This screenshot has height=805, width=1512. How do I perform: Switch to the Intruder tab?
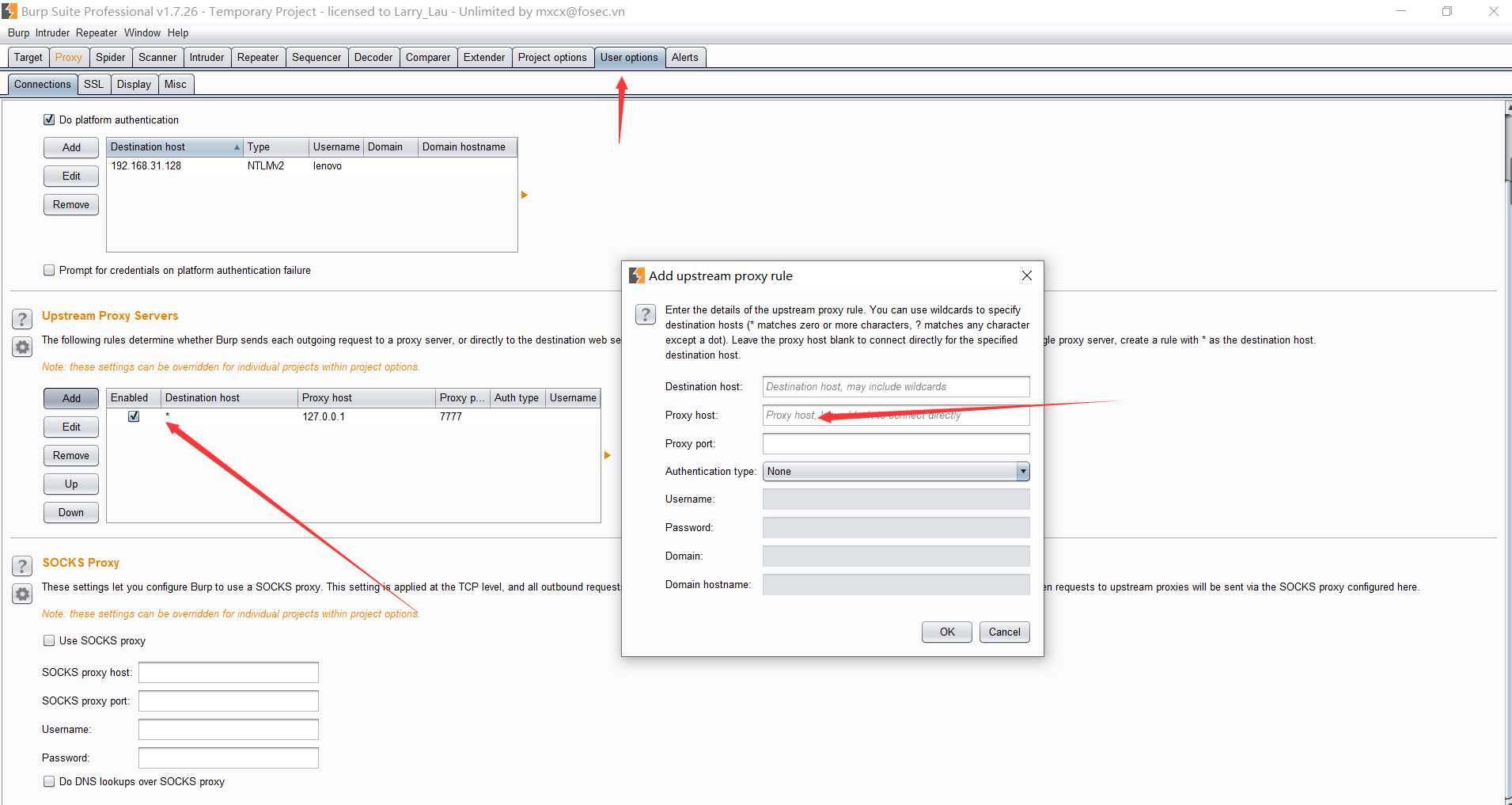pyautogui.click(x=207, y=57)
